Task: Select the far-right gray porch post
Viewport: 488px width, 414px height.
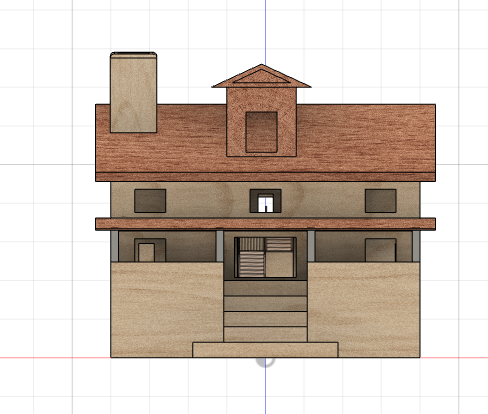Action: (416, 246)
